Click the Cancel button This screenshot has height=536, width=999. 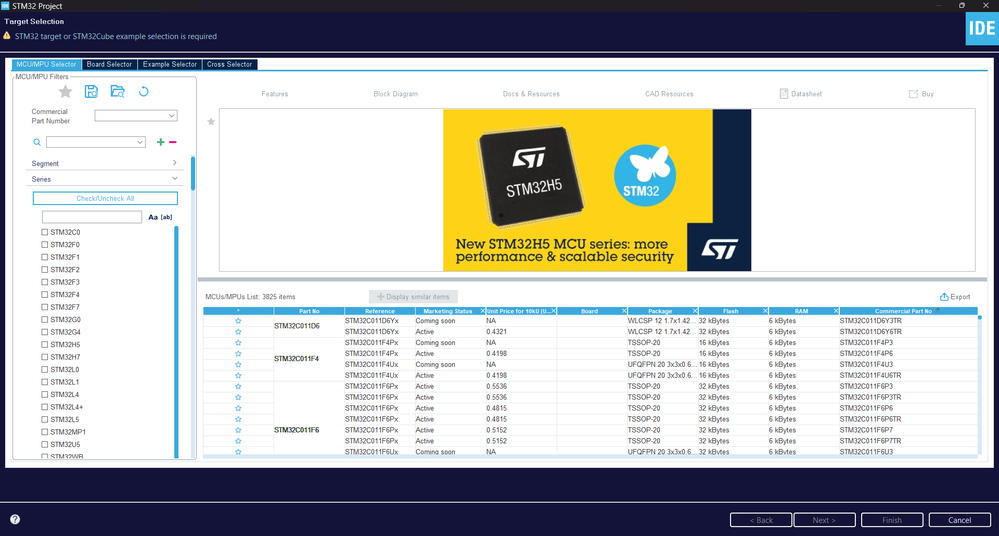coord(959,520)
